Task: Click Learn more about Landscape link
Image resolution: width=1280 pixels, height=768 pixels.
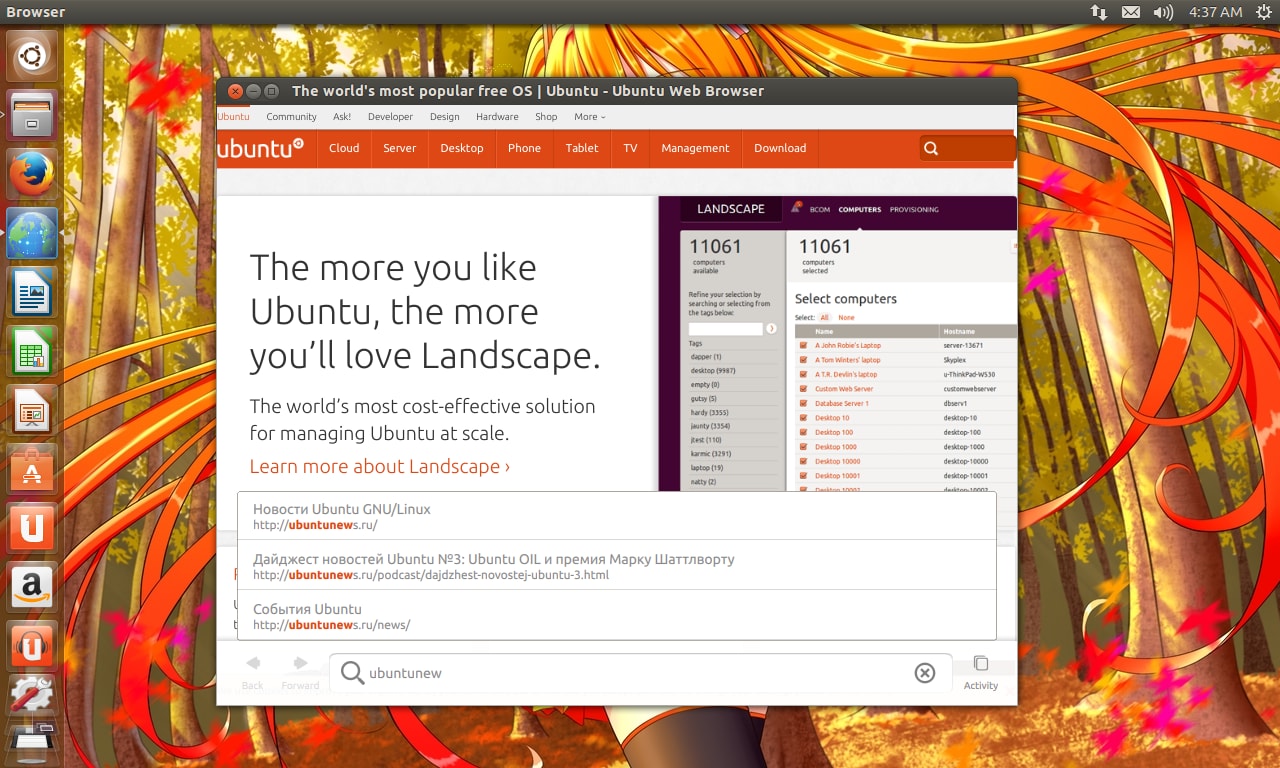Action: click(380, 466)
